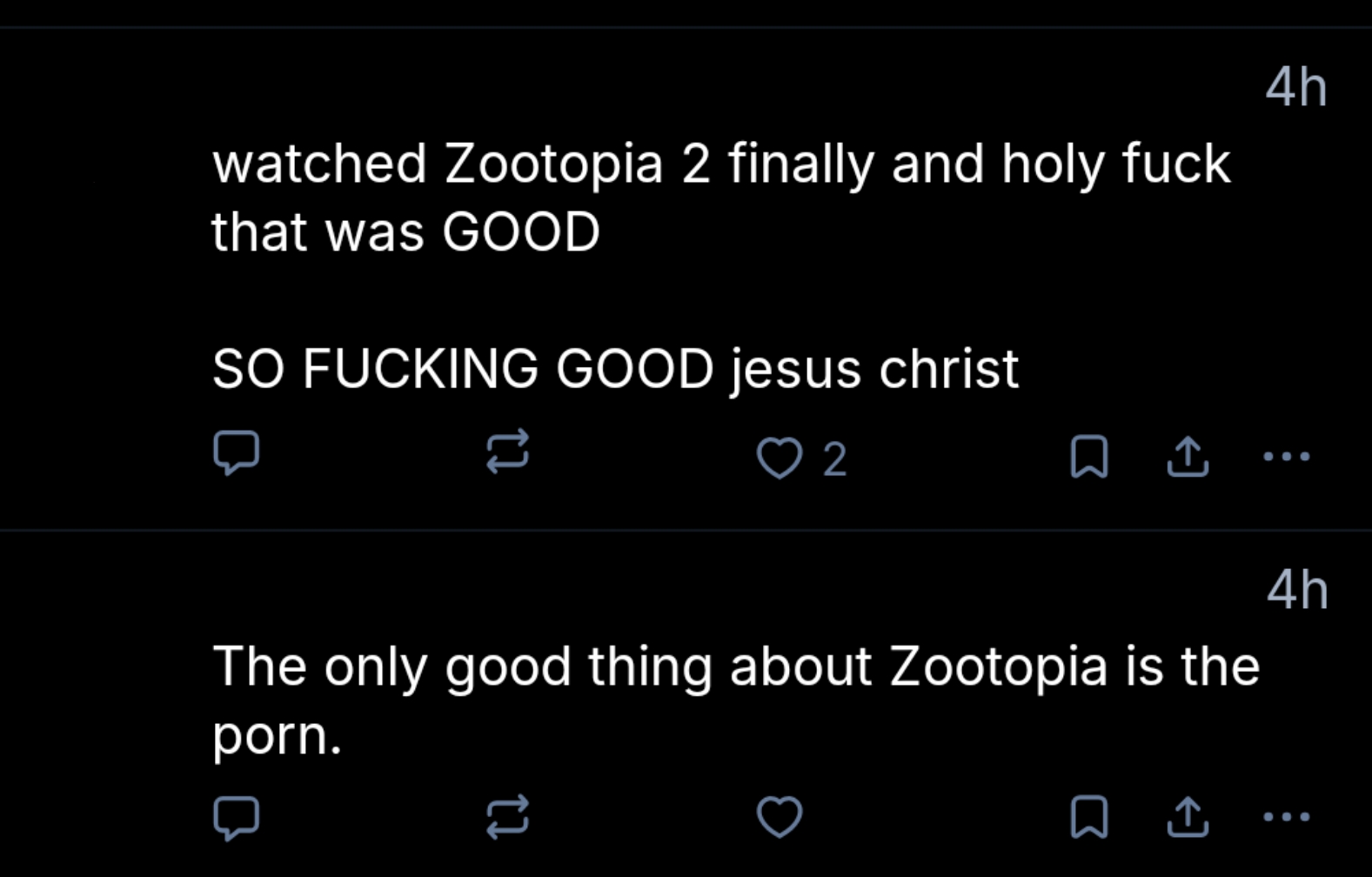Like the 'only good thing about Zootopia' post
Screen dimensions: 1372x877
(x=779, y=817)
